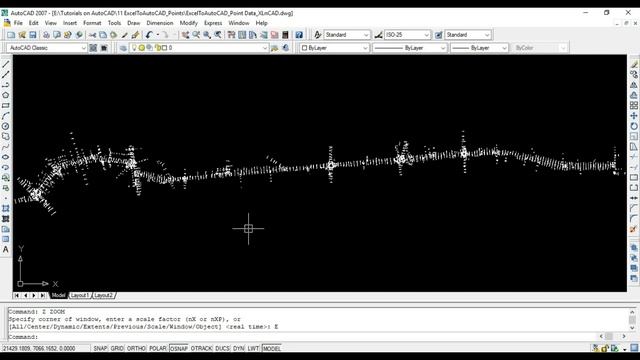Cut selection with the scissors icon
The image size is (640, 360).
pyautogui.click(x=93, y=35)
